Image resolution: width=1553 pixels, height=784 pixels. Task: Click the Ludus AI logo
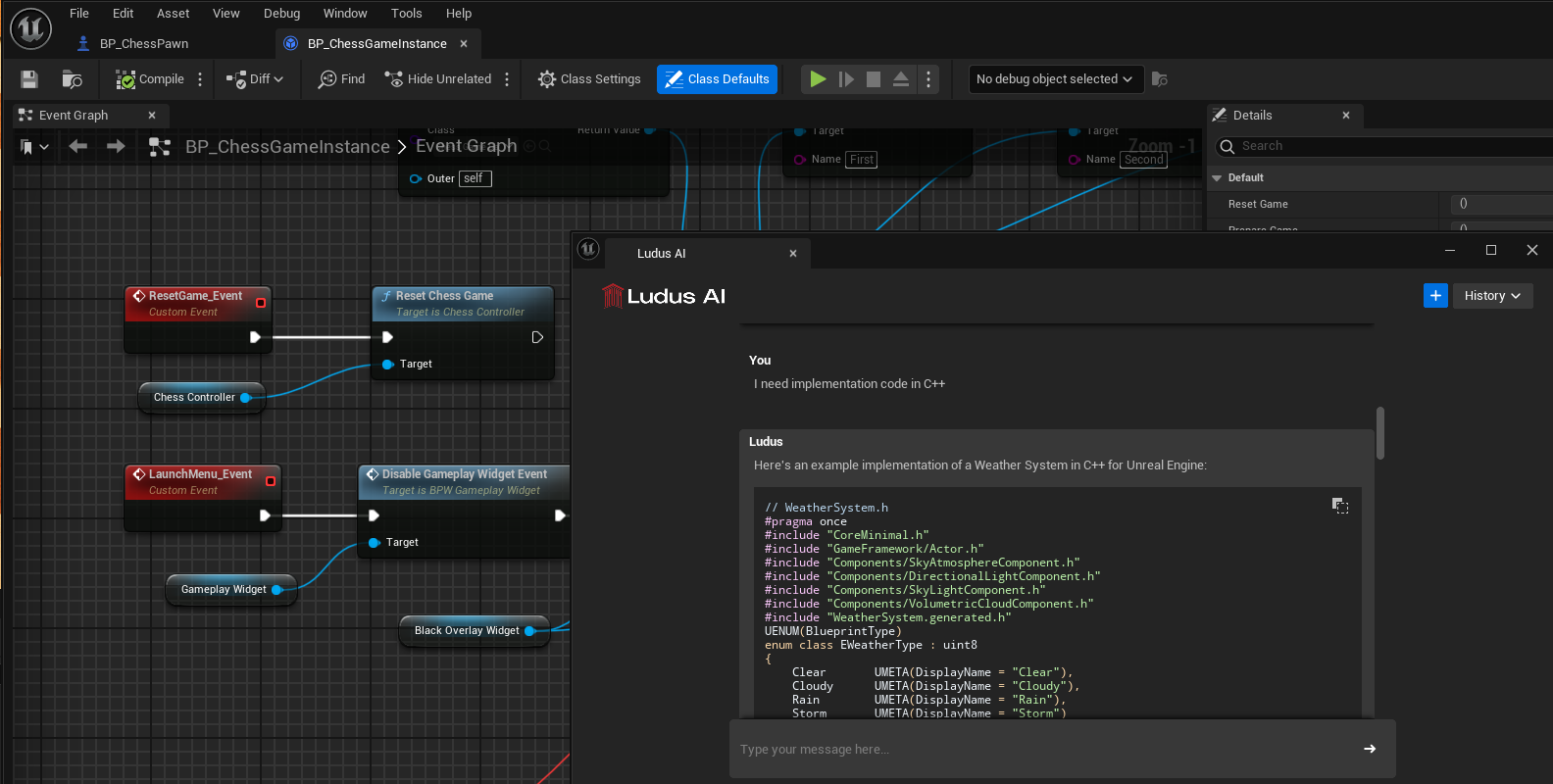click(x=663, y=296)
